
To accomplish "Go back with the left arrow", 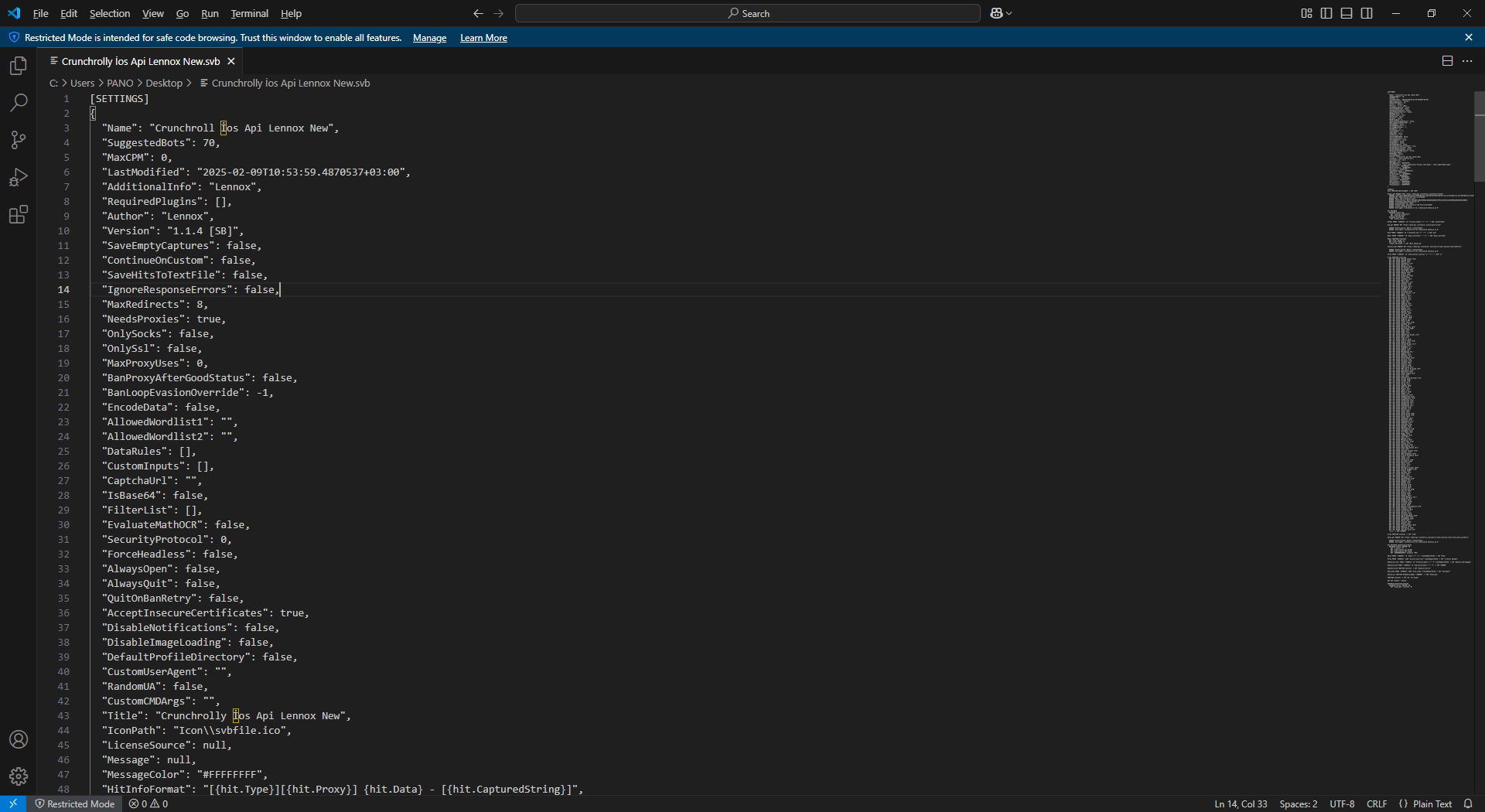I will 478,13.
